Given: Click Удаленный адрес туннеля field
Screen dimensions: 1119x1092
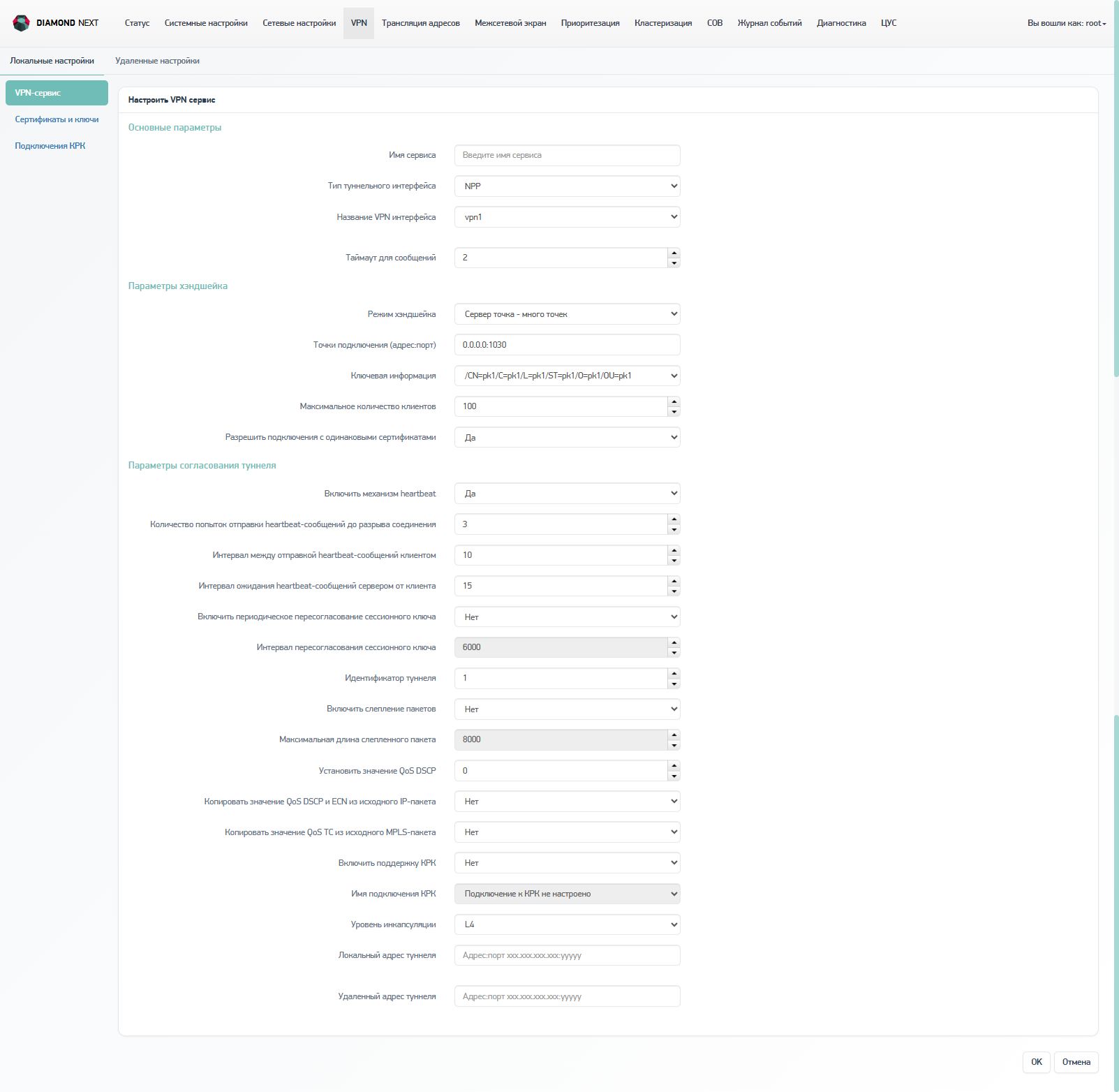Looking at the screenshot, I should click(x=567, y=996).
